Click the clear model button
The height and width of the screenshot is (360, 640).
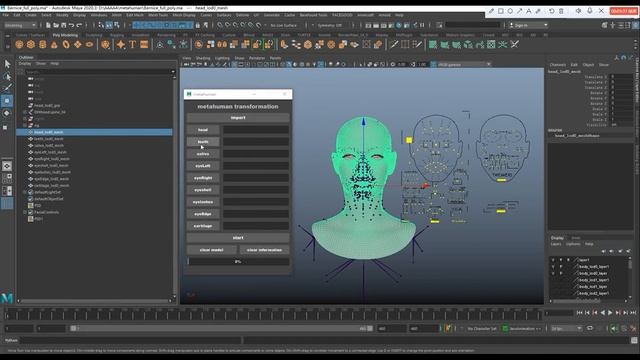[x=211, y=250]
